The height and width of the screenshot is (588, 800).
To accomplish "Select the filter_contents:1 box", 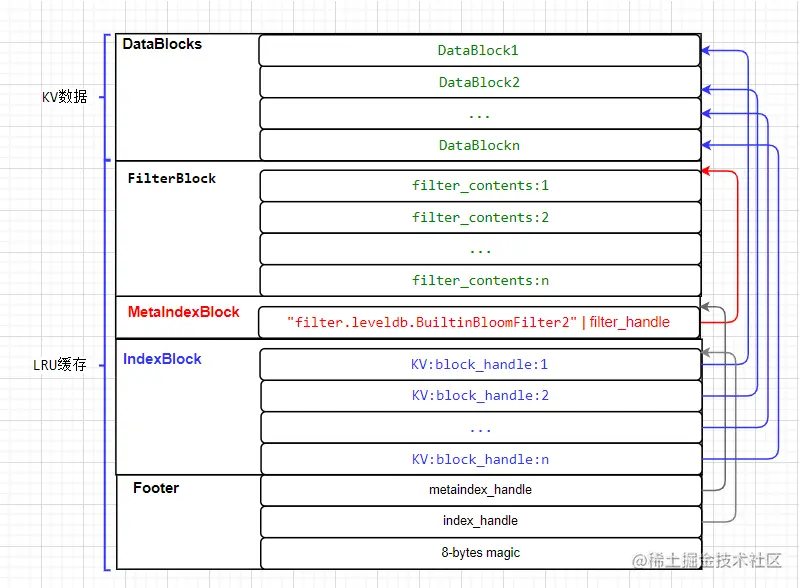I will point(479,185).
